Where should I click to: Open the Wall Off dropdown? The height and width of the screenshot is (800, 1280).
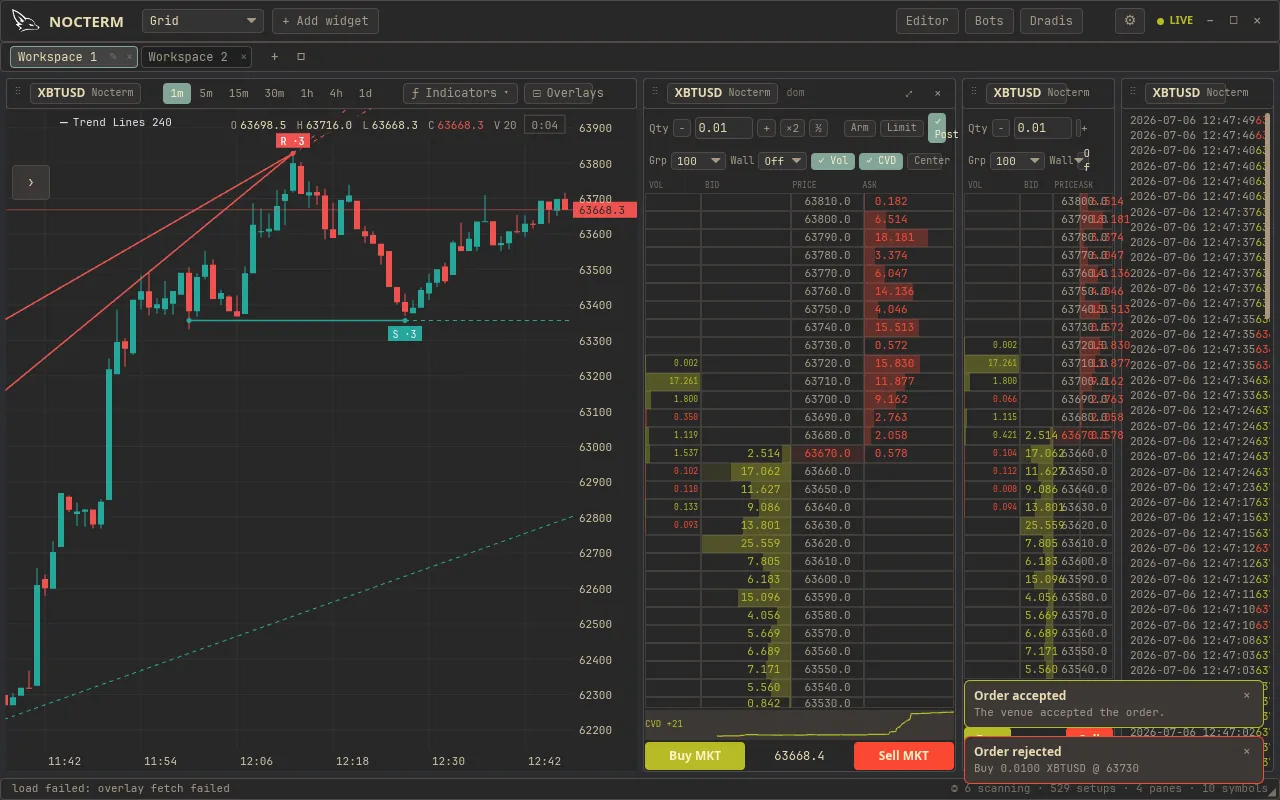(x=782, y=160)
